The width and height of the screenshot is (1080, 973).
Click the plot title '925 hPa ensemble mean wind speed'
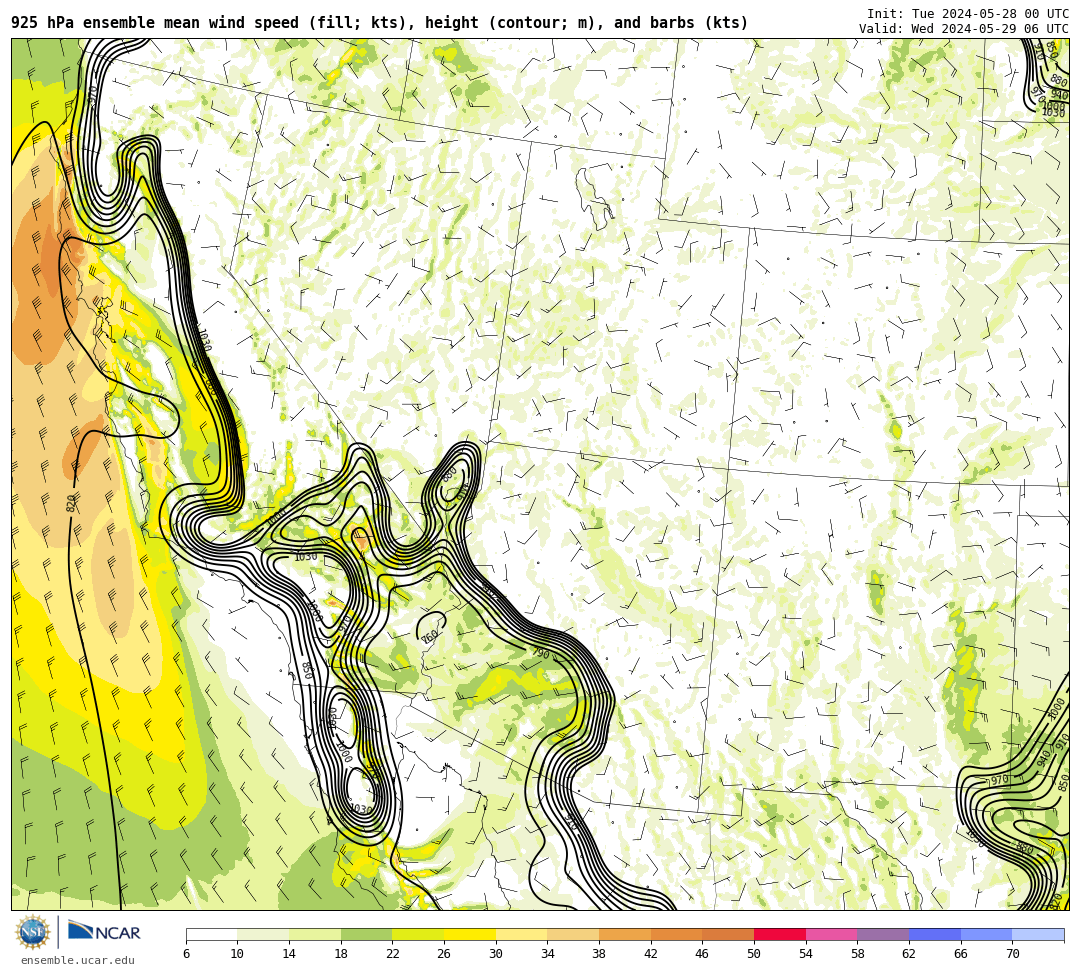(x=155, y=23)
